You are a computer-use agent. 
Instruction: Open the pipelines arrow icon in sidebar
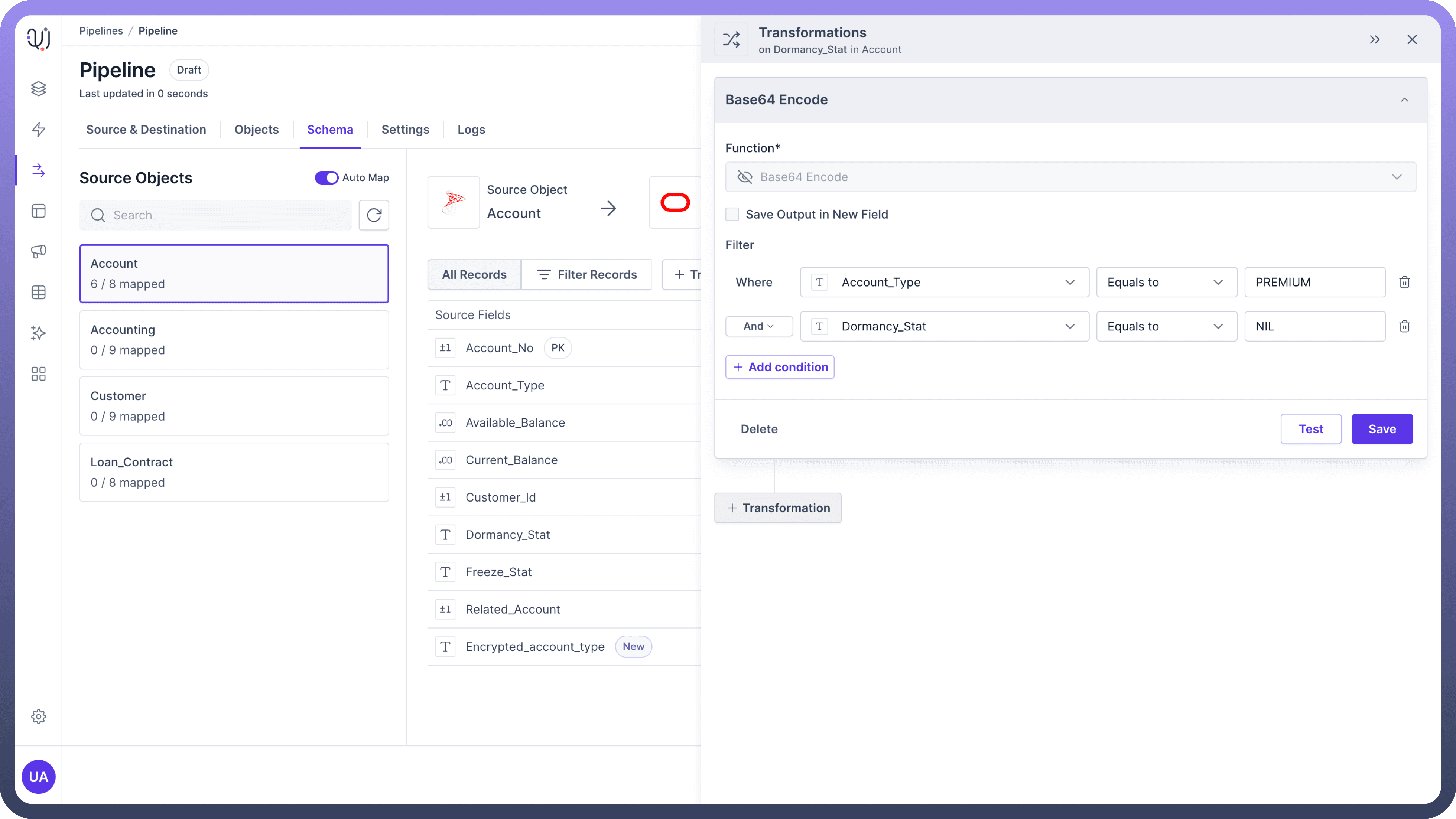38,170
